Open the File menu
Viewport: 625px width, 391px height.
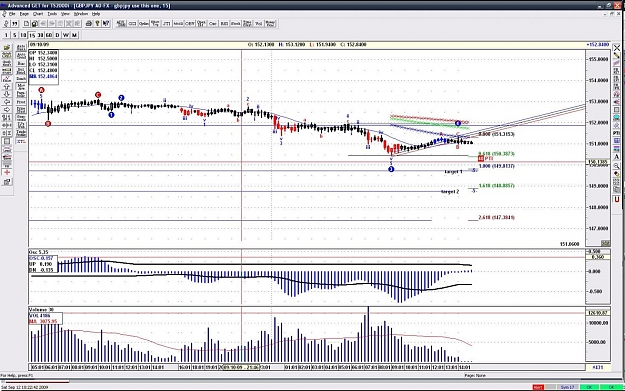(x=12, y=14)
